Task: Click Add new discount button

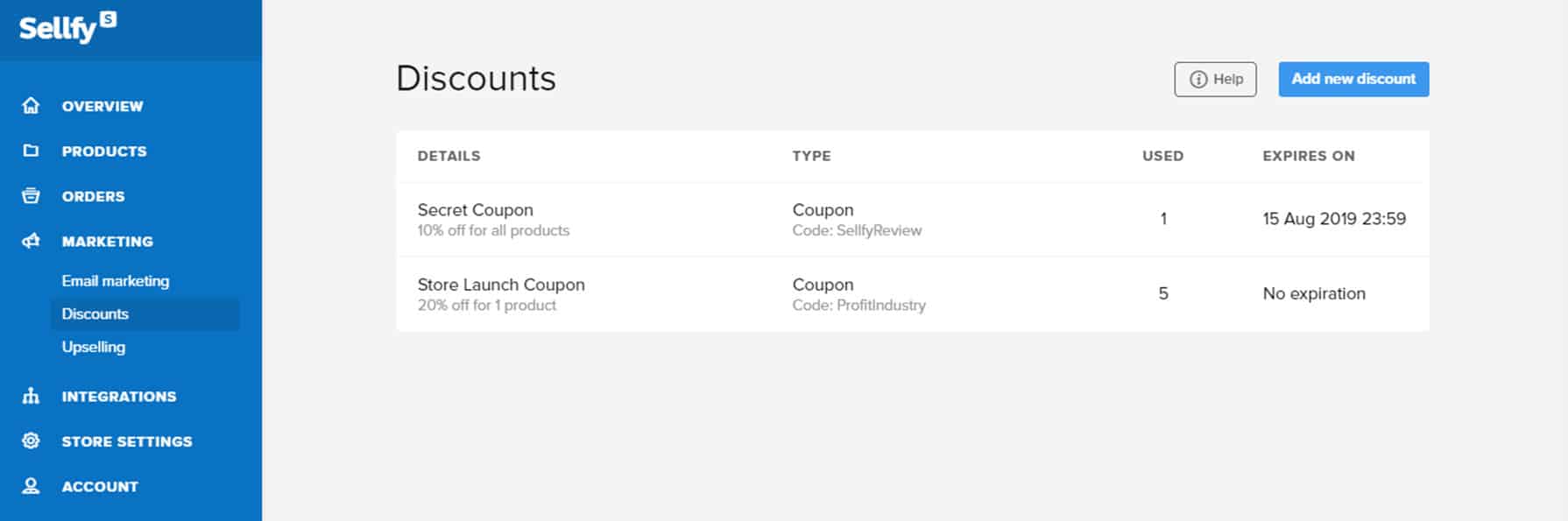Action: [x=1353, y=79]
